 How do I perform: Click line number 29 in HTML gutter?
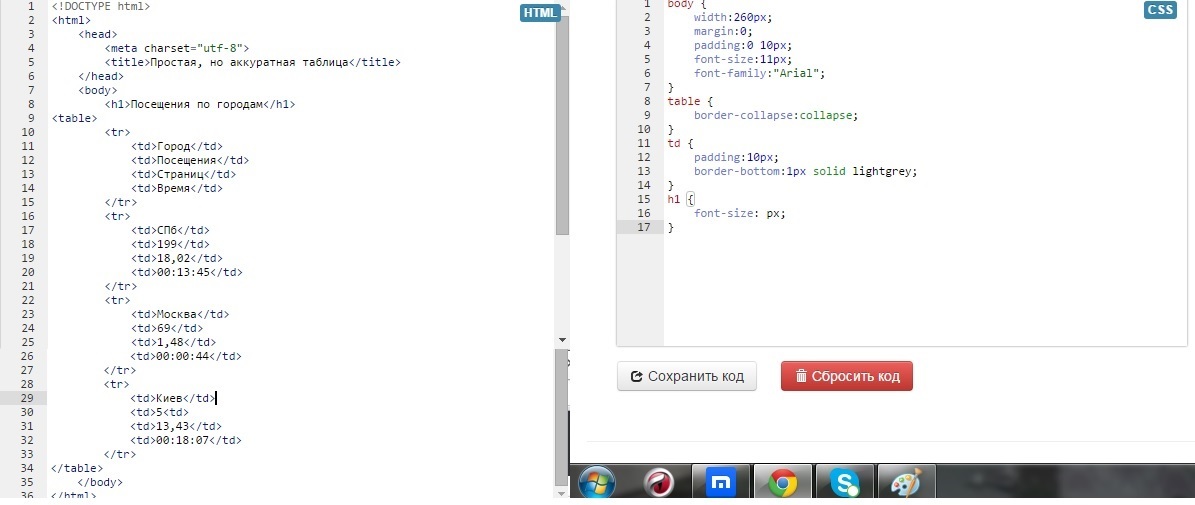(x=27, y=398)
